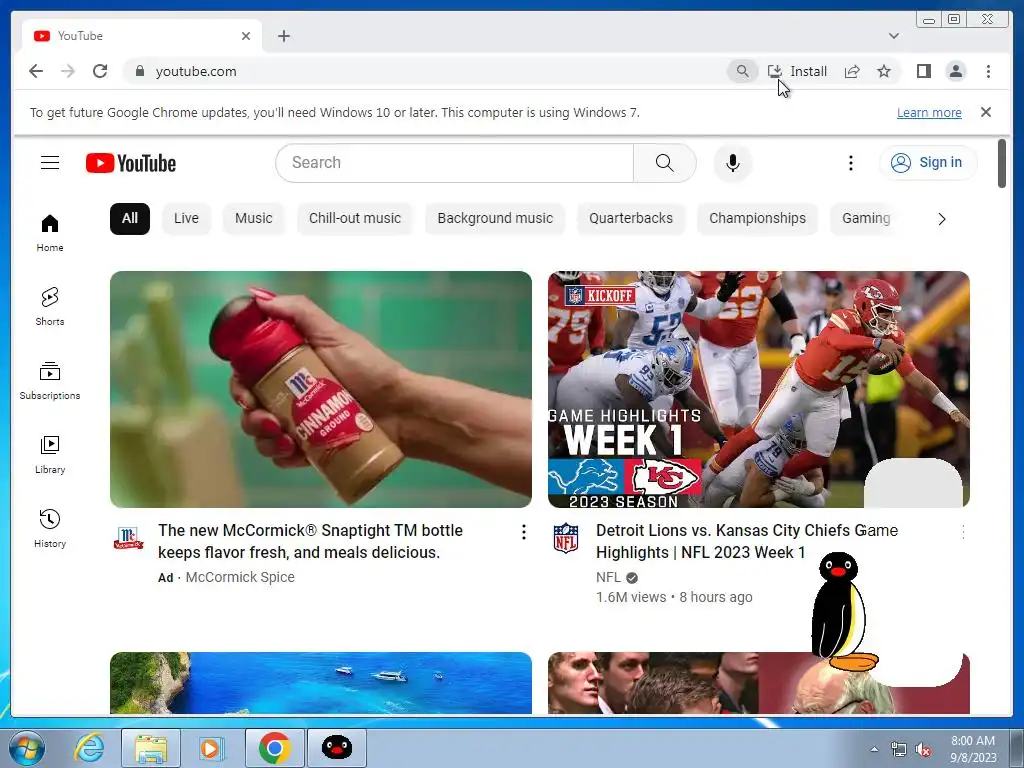Open Detroit Lions vs. Kansas City Chiefs title
The image size is (1024, 768).
[747, 541]
